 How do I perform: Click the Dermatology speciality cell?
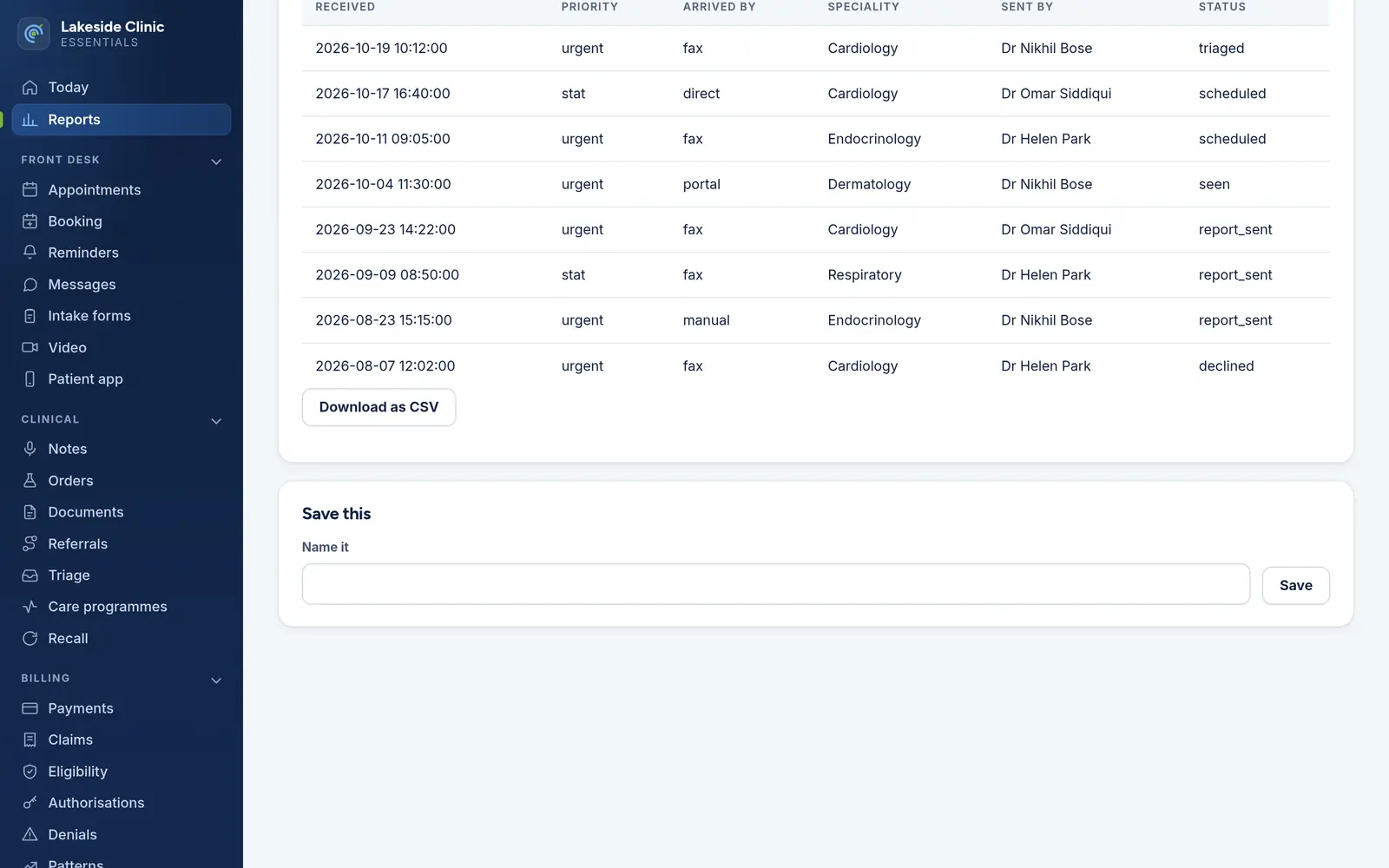(x=869, y=184)
